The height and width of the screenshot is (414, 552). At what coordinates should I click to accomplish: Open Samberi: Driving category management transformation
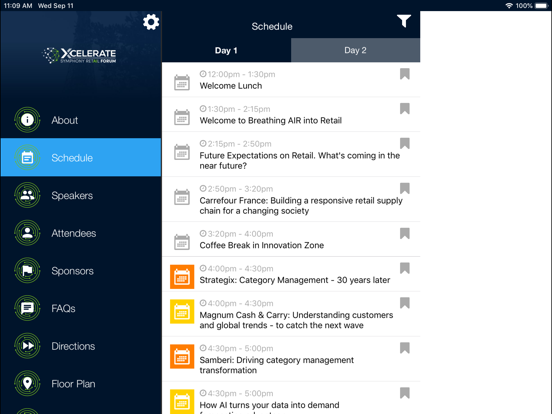(276, 365)
